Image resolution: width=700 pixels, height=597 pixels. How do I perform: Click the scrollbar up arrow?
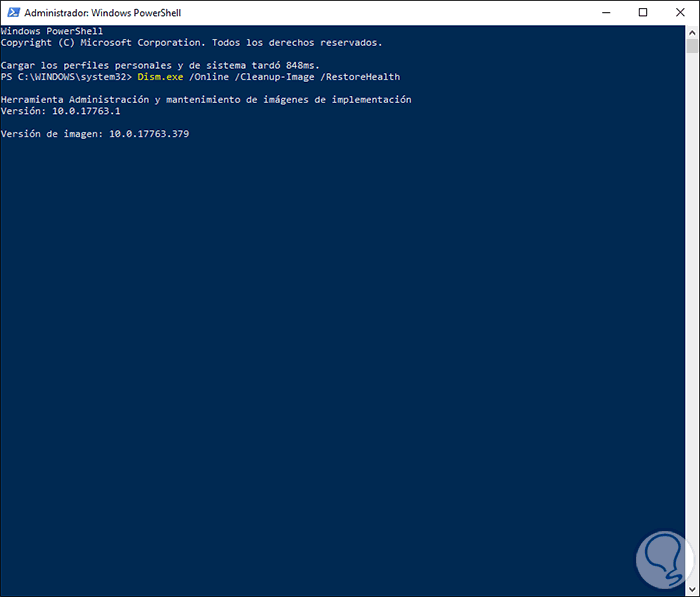[x=692, y=32]
